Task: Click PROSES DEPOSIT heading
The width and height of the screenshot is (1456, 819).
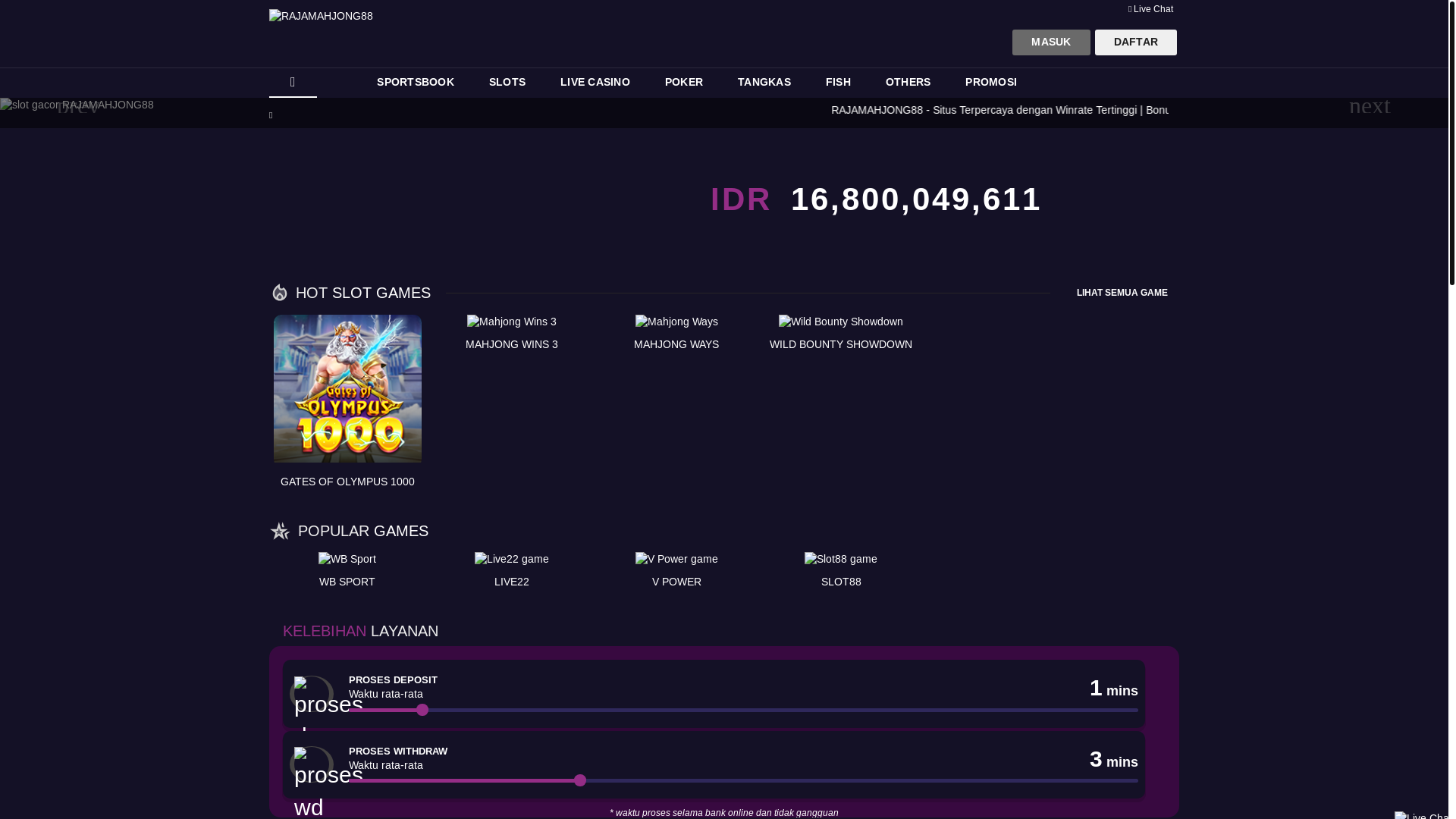Action: point(393,680)
